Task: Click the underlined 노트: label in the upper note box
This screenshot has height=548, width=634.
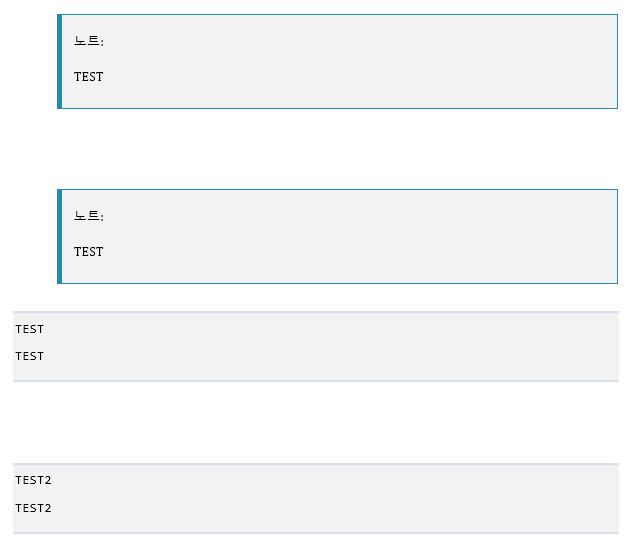Action: (x=89, y=40)
